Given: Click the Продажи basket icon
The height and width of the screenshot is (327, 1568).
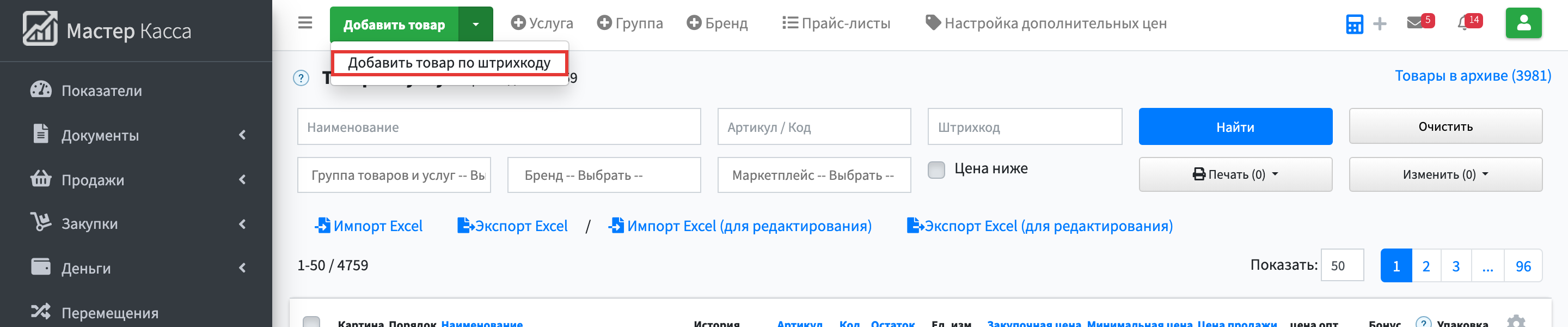Looking at the screenshot, I should point(41,178).
